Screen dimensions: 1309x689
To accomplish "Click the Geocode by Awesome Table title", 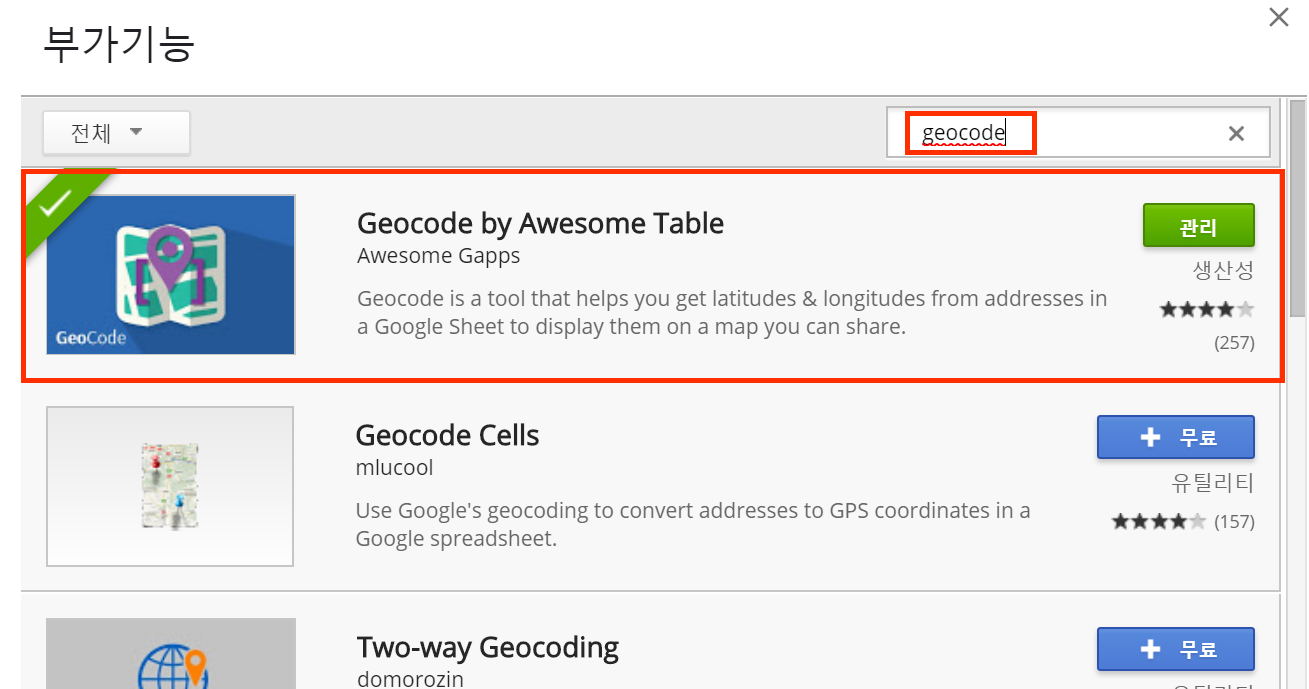I will pyautogui.click(x=540, y=223).
